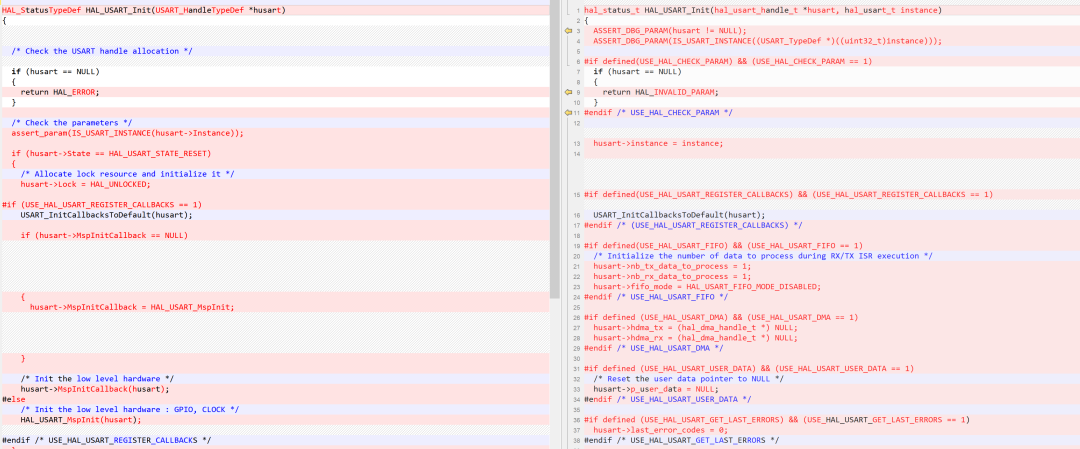
Task: Click '#if defined (USE_HAL_USART_DMA)' line
Action: click(x=721, y=317)
